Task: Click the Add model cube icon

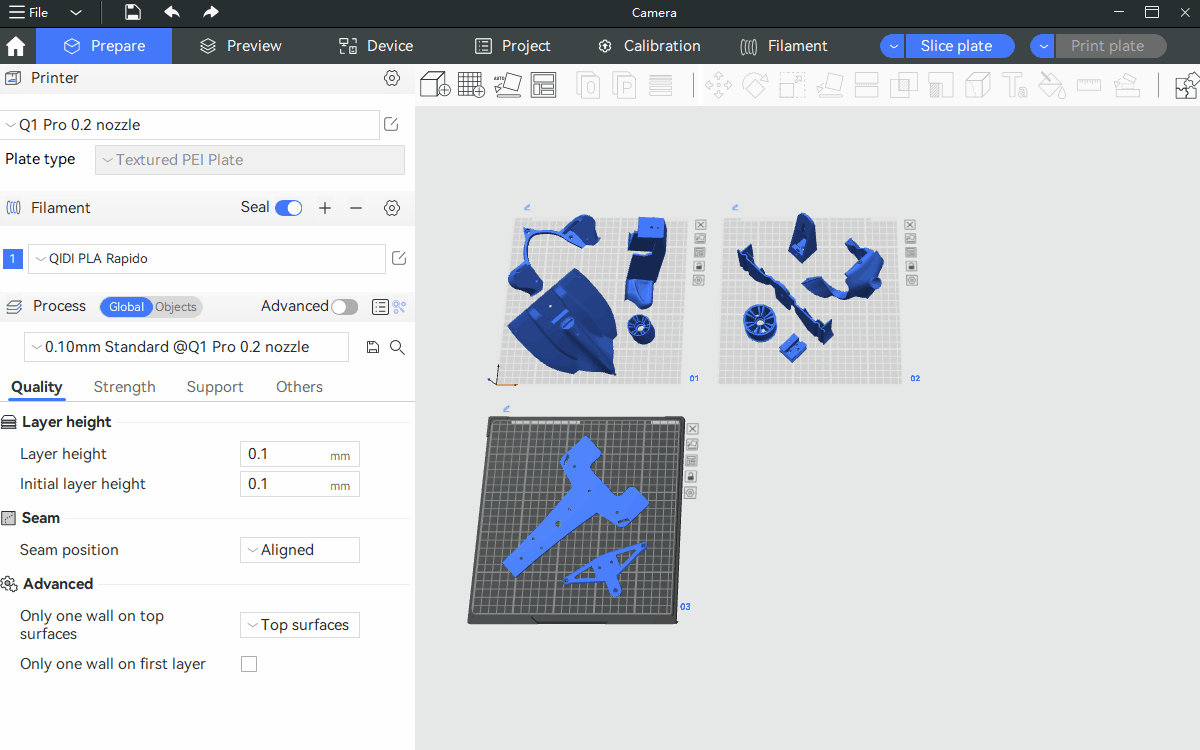Action: pos(435,85)
